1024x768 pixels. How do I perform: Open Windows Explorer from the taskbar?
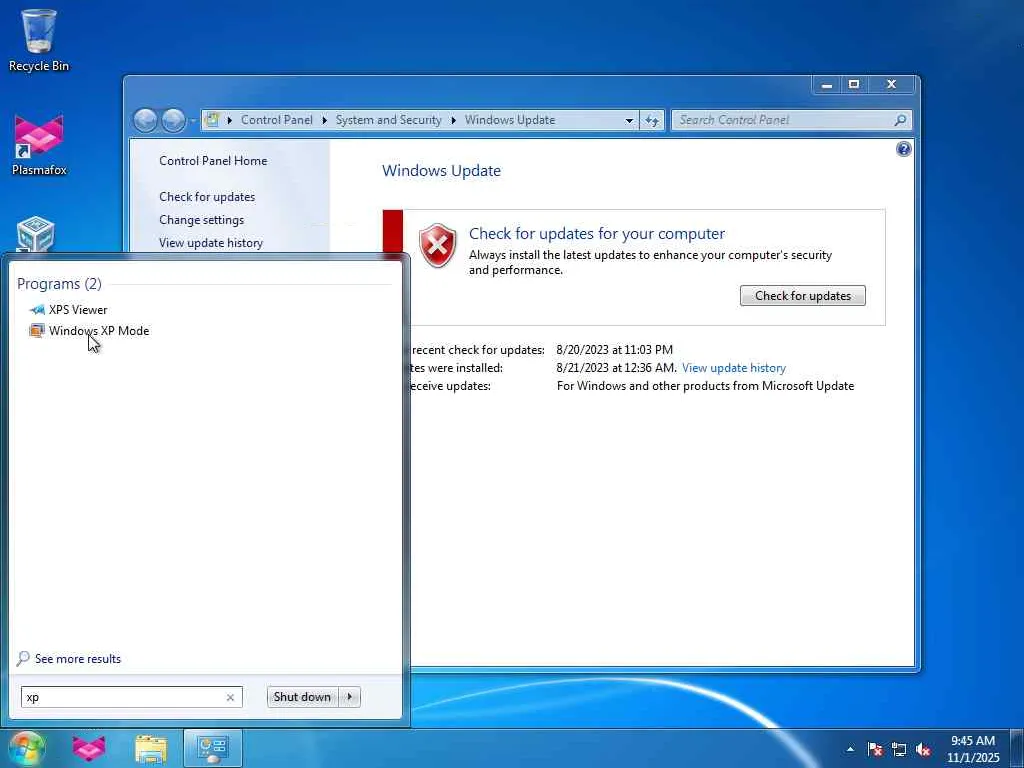(x=151, y=748)
